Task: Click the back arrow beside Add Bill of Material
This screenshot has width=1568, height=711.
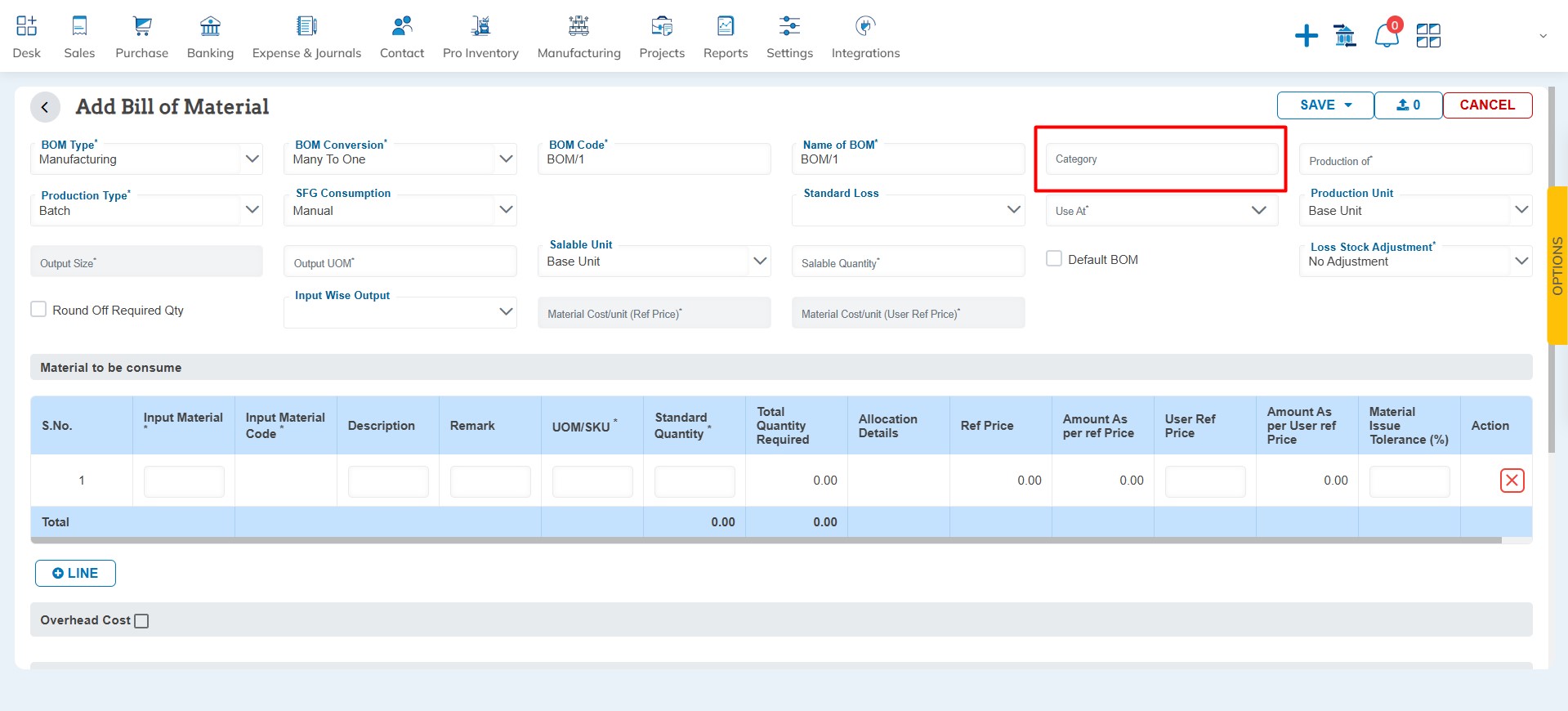Action: pos(45,107)
